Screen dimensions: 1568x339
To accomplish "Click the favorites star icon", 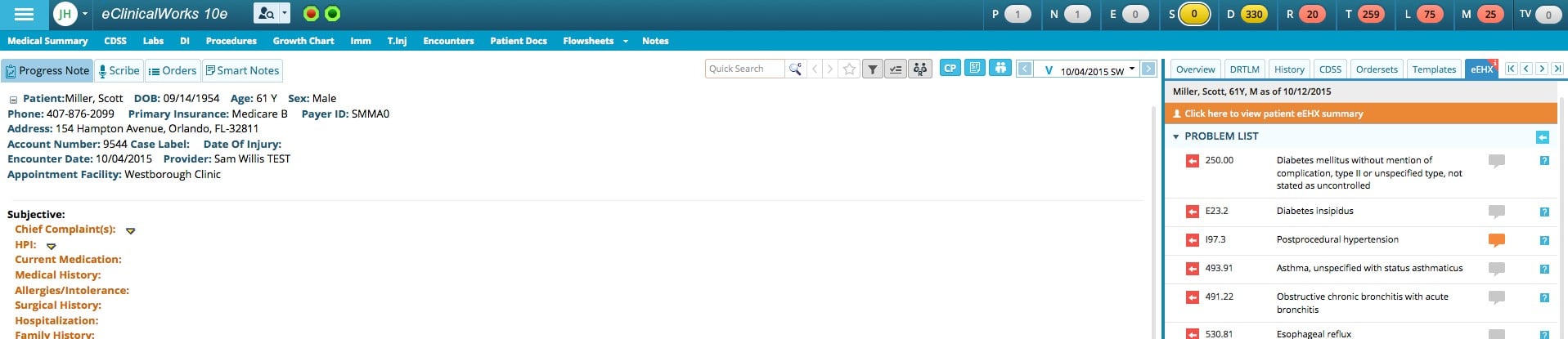I will point(849,69).
